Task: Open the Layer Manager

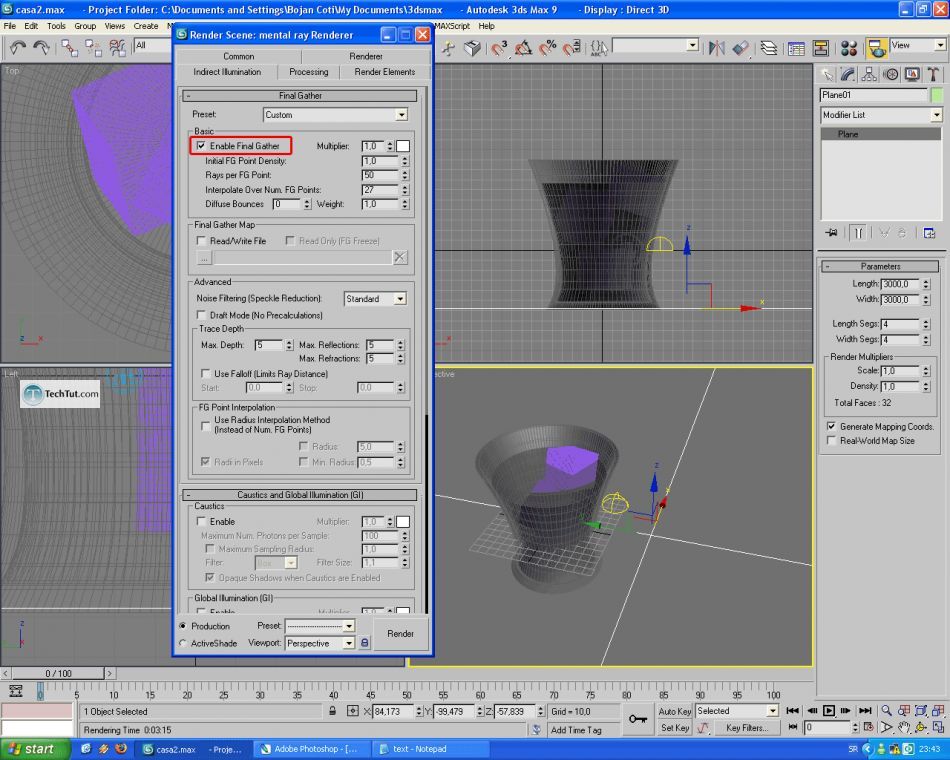Action: 769,47
